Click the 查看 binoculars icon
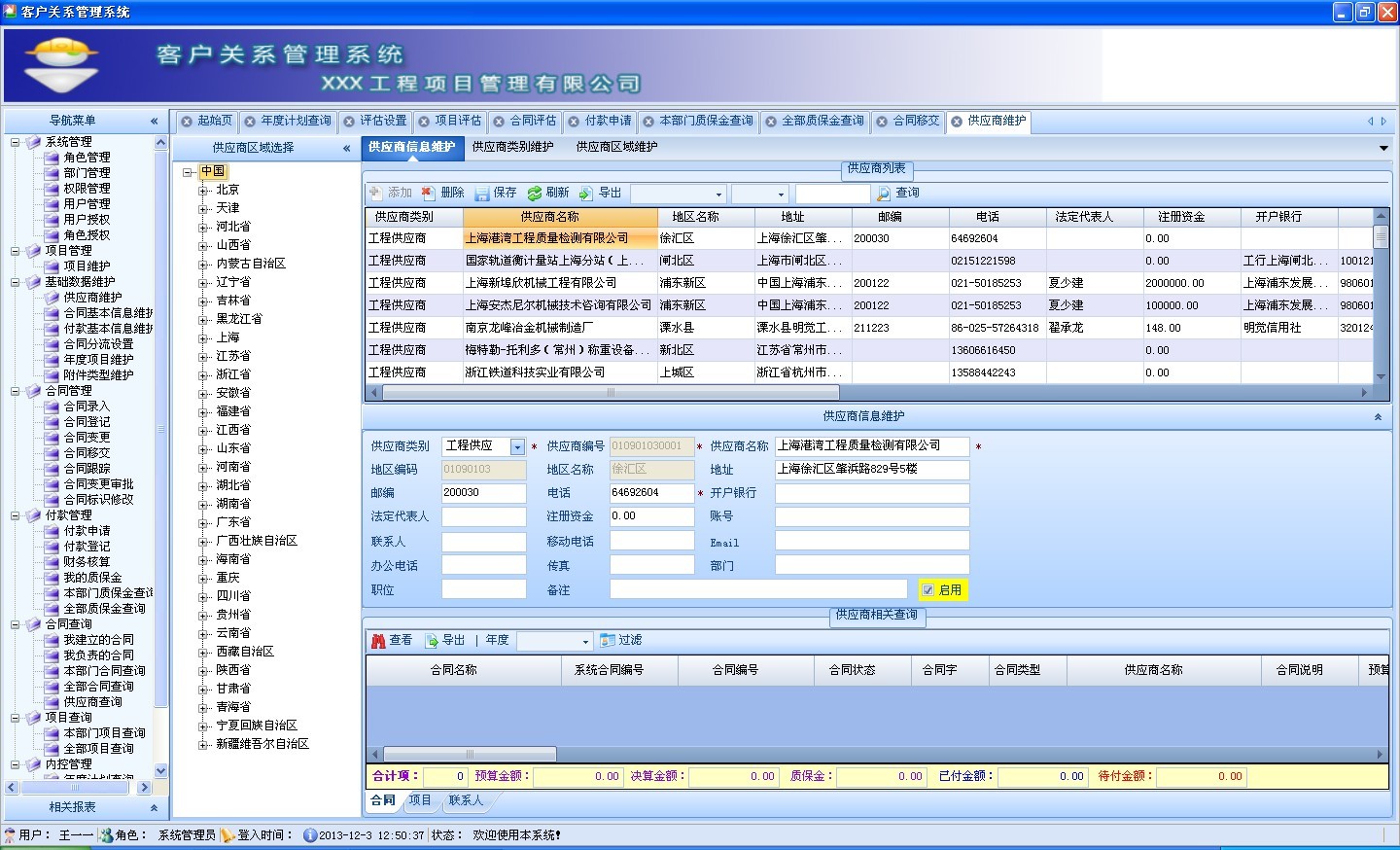1400x850 pixels. pyautogui.click(x=378, y=641)
